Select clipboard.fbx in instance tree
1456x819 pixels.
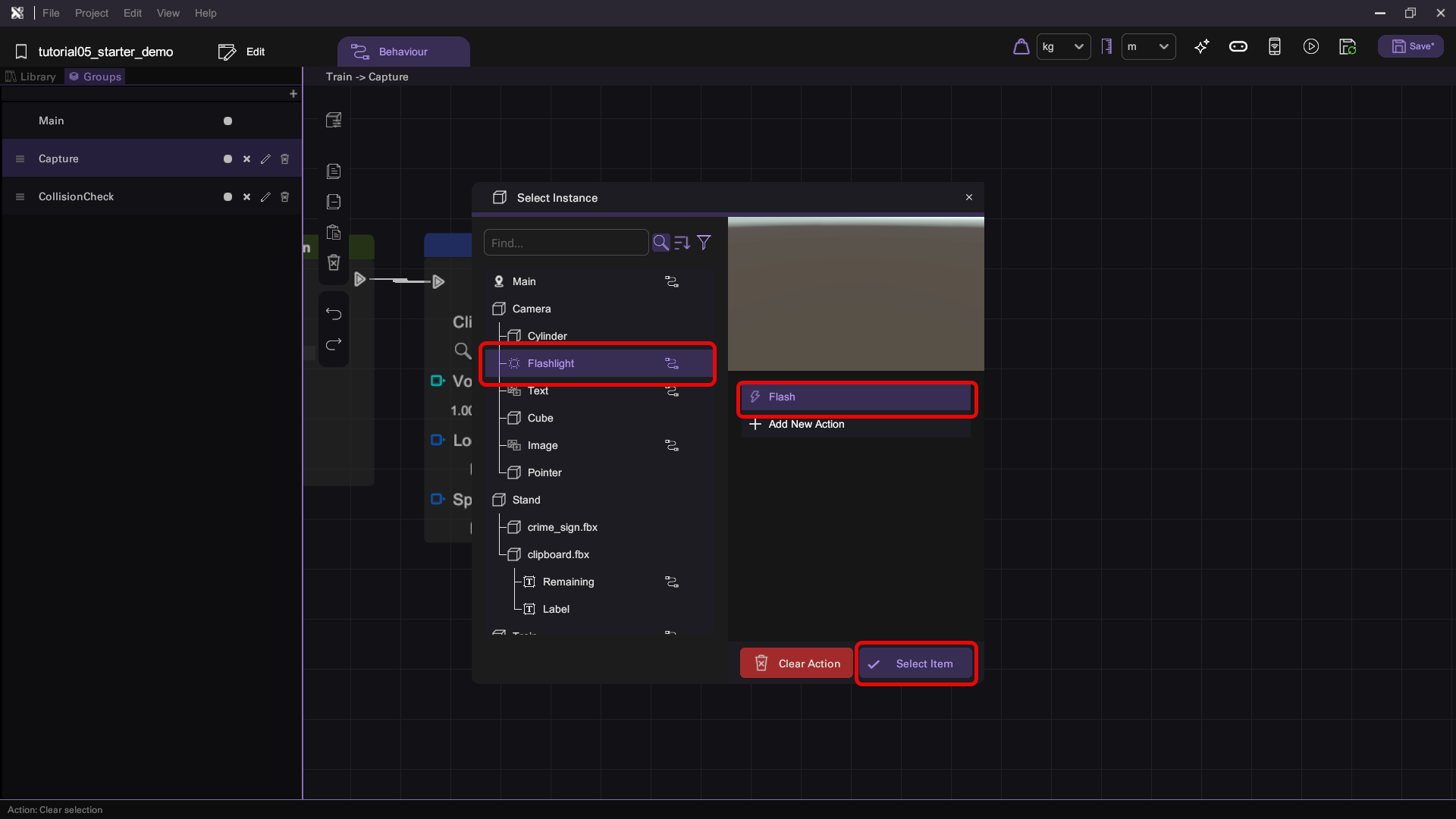599,554
